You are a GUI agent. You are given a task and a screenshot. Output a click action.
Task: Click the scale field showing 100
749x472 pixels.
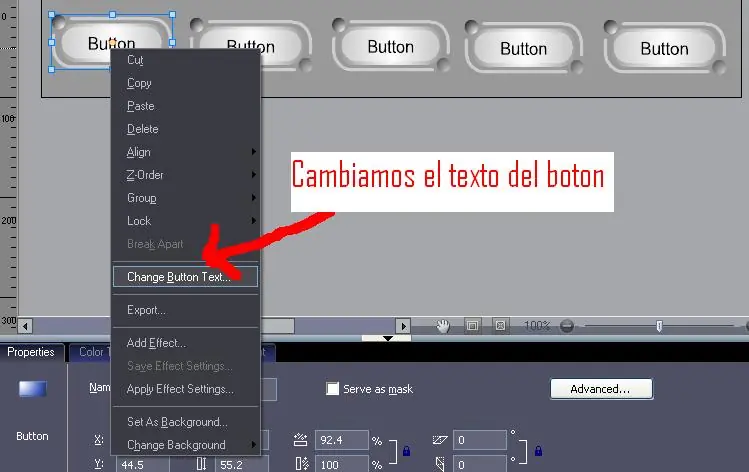(x=342, y=464)
